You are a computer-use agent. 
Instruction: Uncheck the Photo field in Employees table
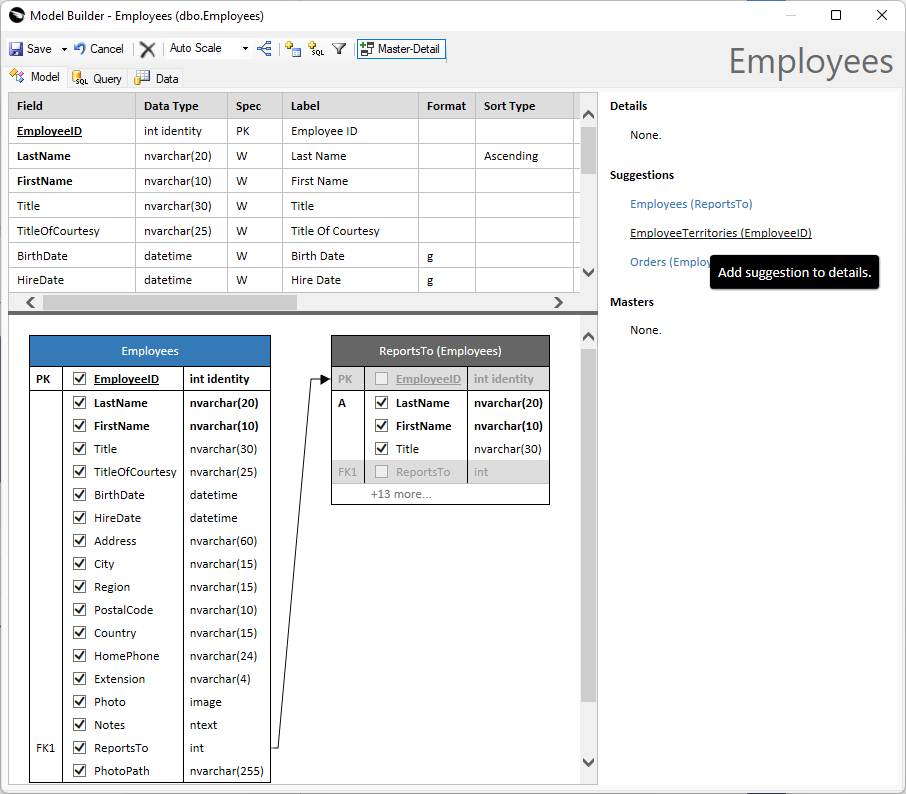(x=81, y=701)
